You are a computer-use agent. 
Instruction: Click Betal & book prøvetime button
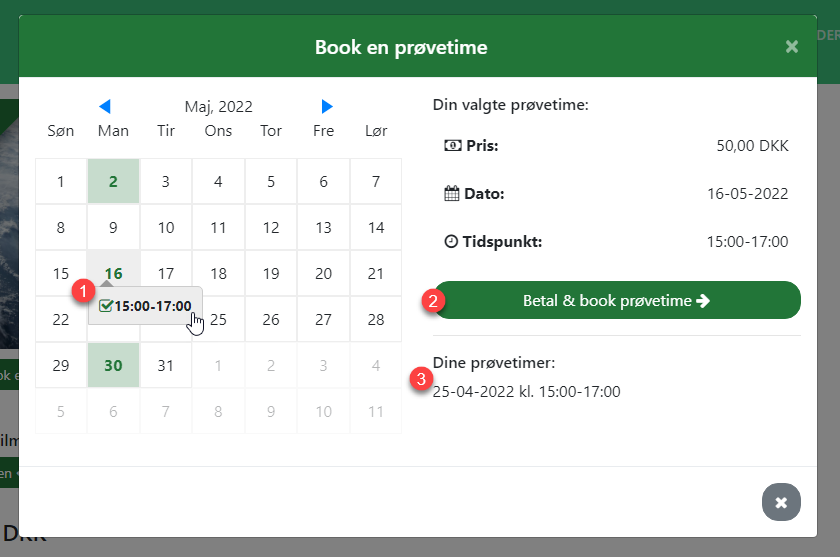(x=617, y=300)
